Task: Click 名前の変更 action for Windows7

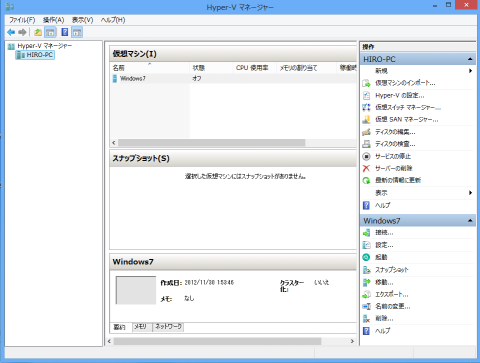Action: click(x=393, y=306)
